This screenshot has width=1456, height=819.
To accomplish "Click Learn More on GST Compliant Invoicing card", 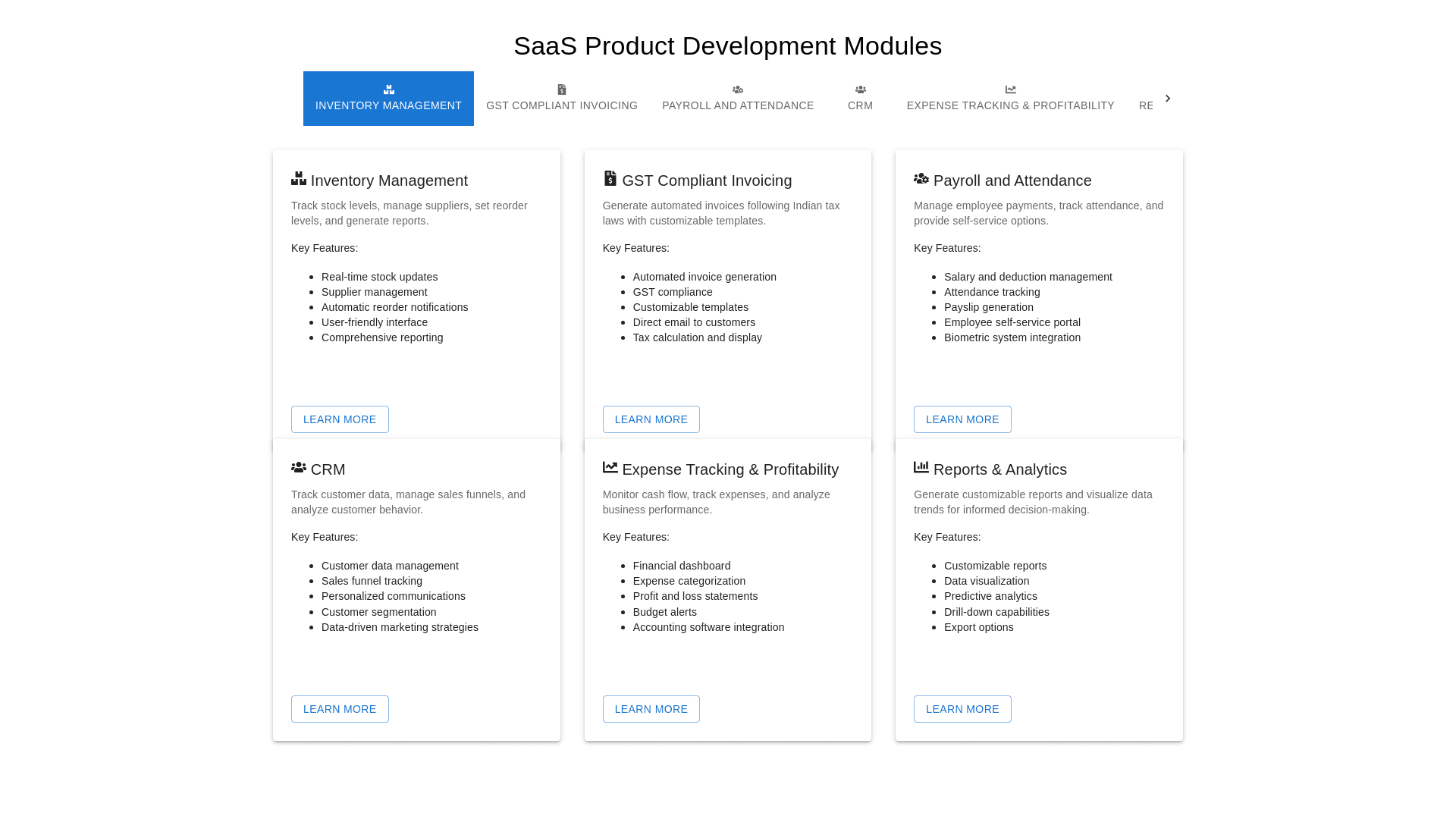I will tap(651, 419).
